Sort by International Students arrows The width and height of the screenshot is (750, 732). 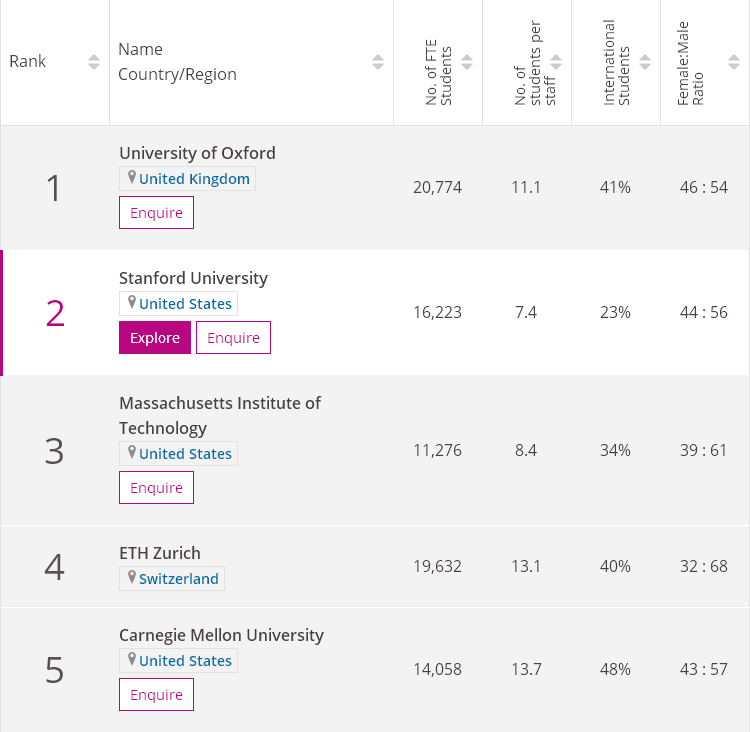click(645, 62)
